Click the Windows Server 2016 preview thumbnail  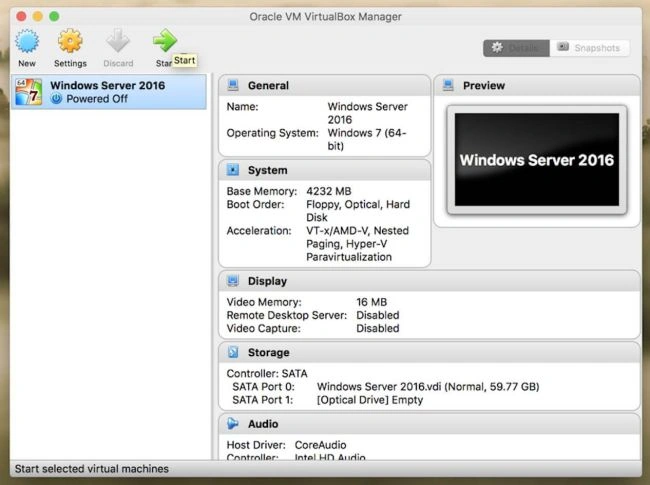[x=537, y=160]
